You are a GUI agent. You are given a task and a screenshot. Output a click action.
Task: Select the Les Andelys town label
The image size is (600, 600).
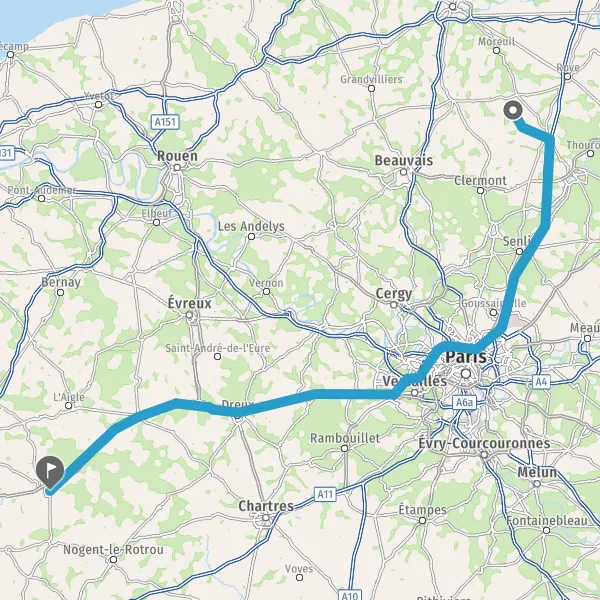coord(251,226)
